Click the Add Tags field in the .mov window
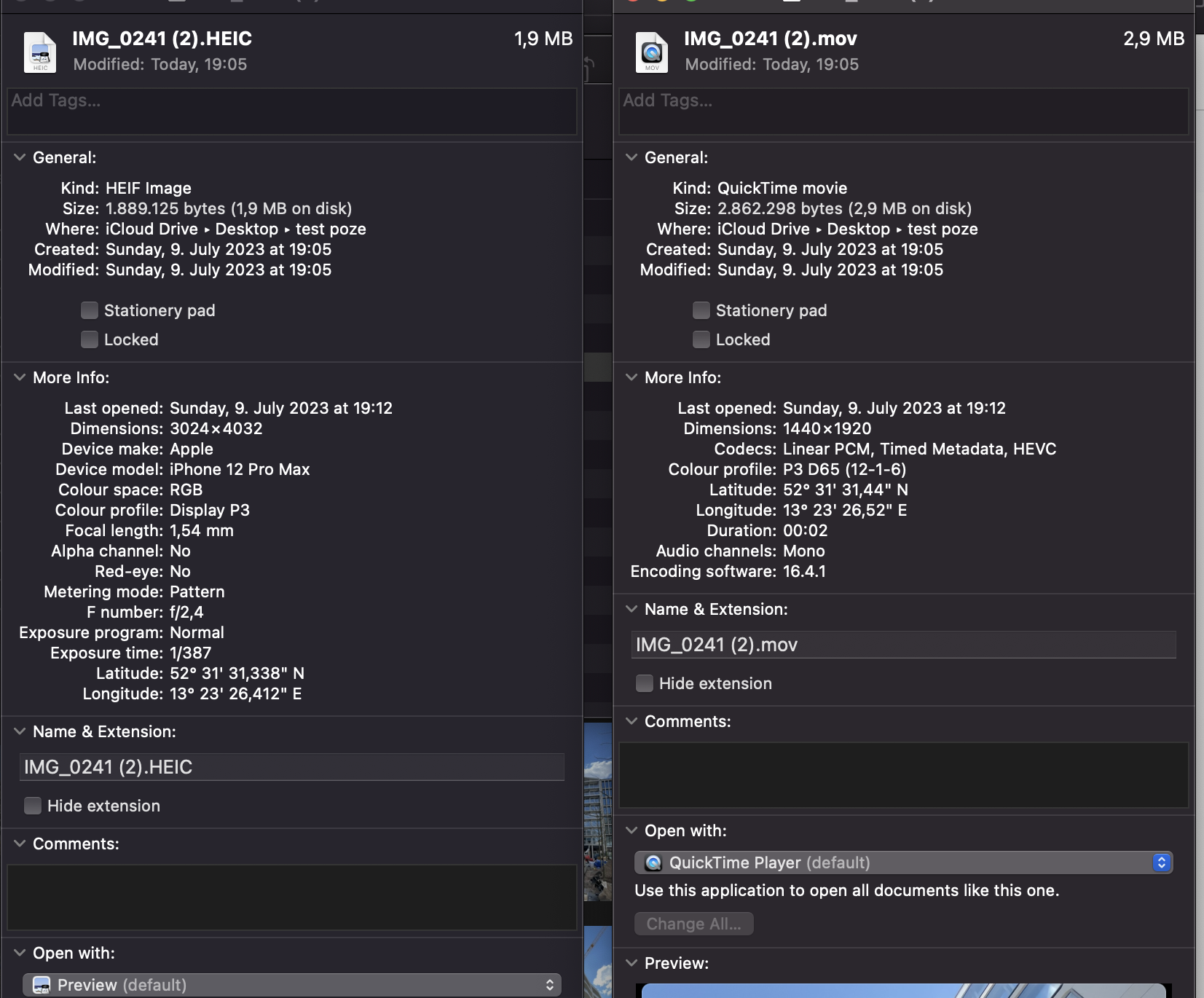The image size is (1204, 998). click(x=904, y=111)
